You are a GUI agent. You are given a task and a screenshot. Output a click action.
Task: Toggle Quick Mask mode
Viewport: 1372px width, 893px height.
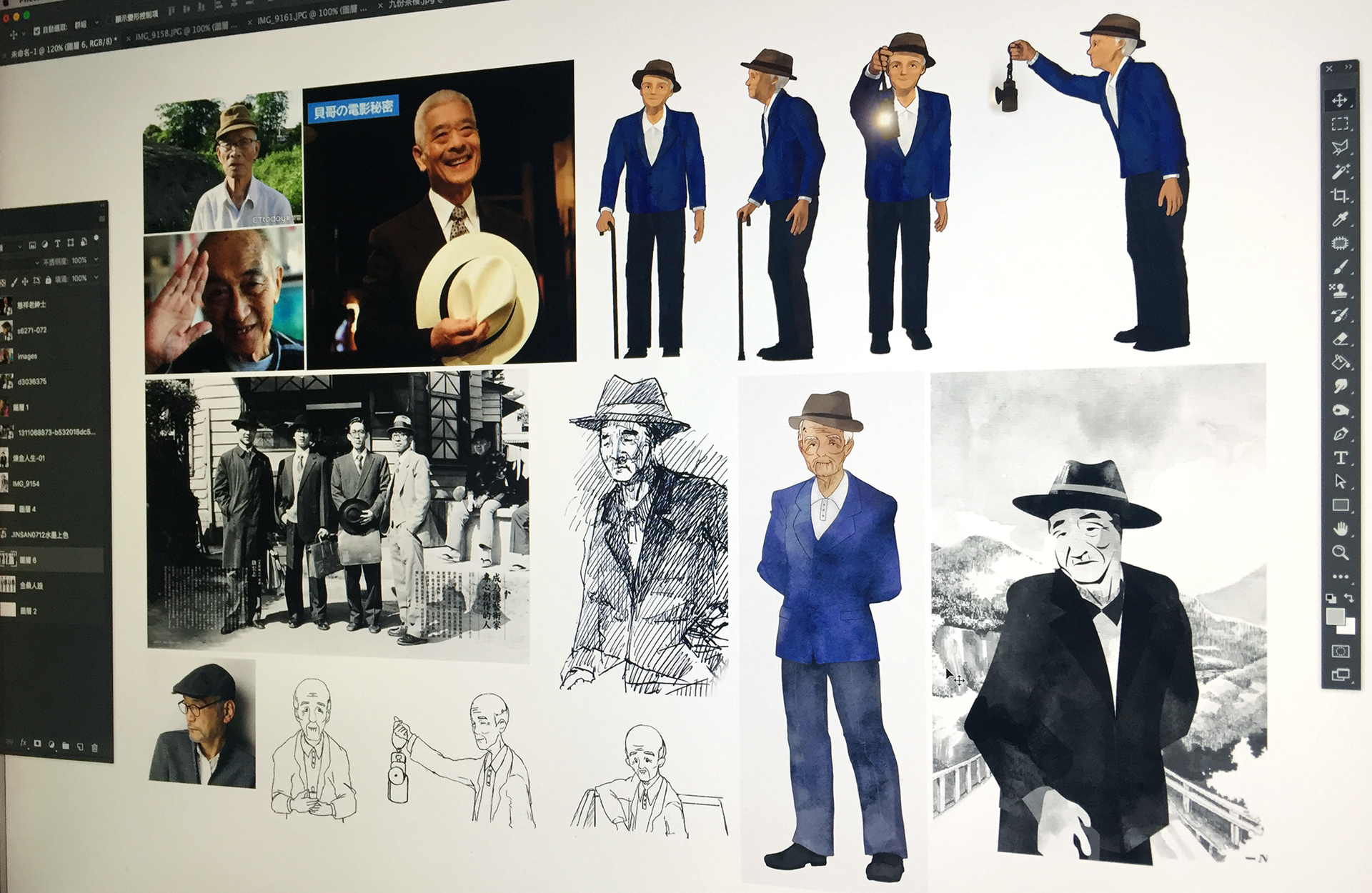point(1340,651)
